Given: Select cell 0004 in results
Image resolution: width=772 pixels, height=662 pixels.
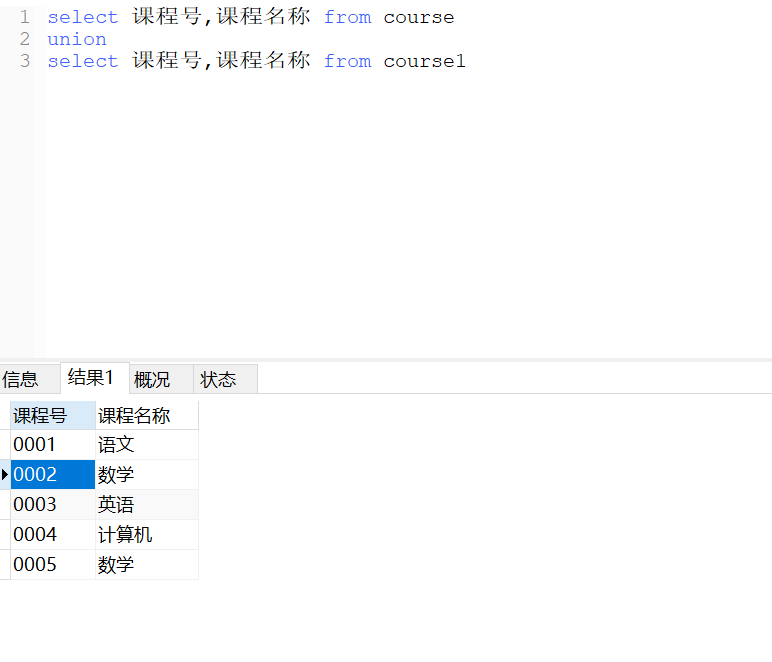Looking at the screenshot, I should point(53,535).
